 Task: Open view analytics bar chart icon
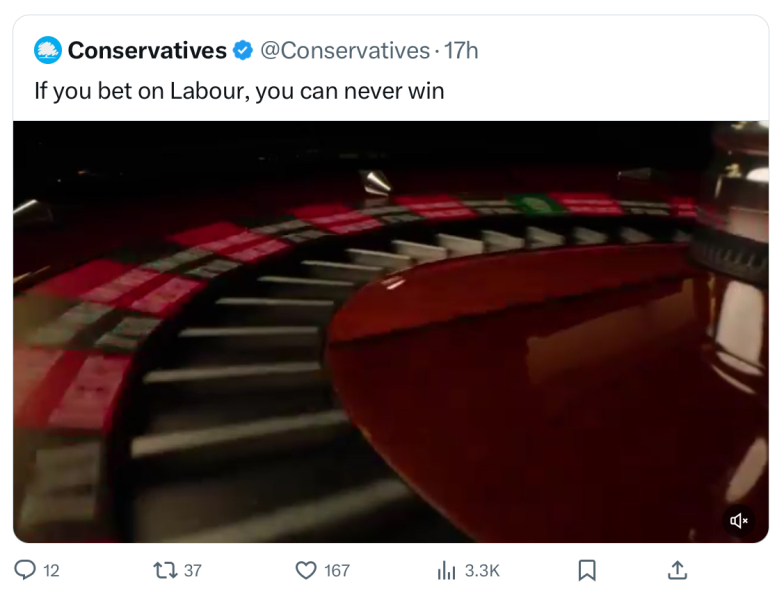pyautogui.click(x=446, y=570)
